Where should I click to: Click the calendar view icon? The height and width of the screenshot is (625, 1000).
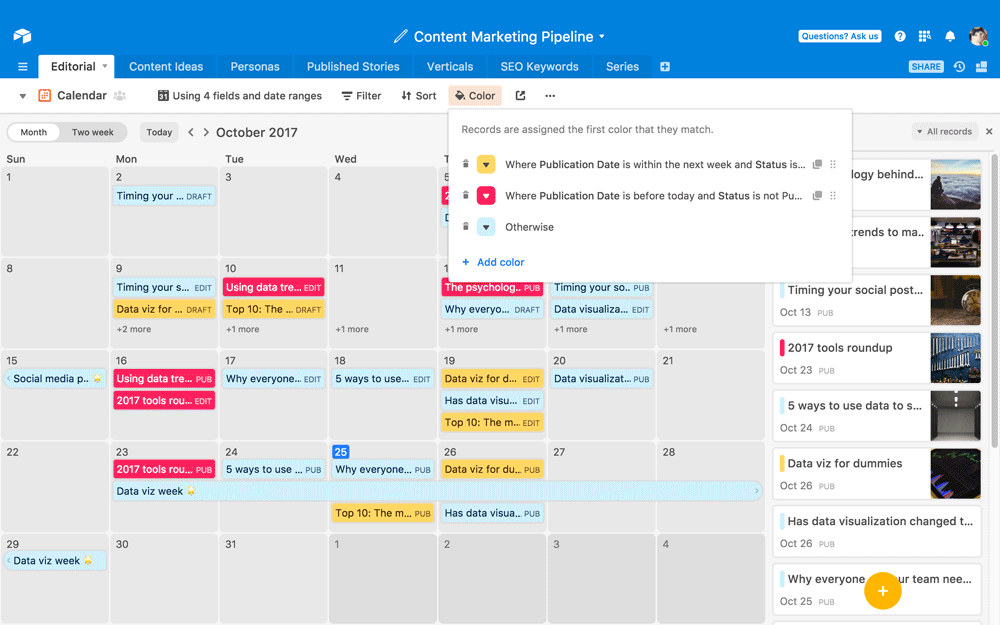45,96
